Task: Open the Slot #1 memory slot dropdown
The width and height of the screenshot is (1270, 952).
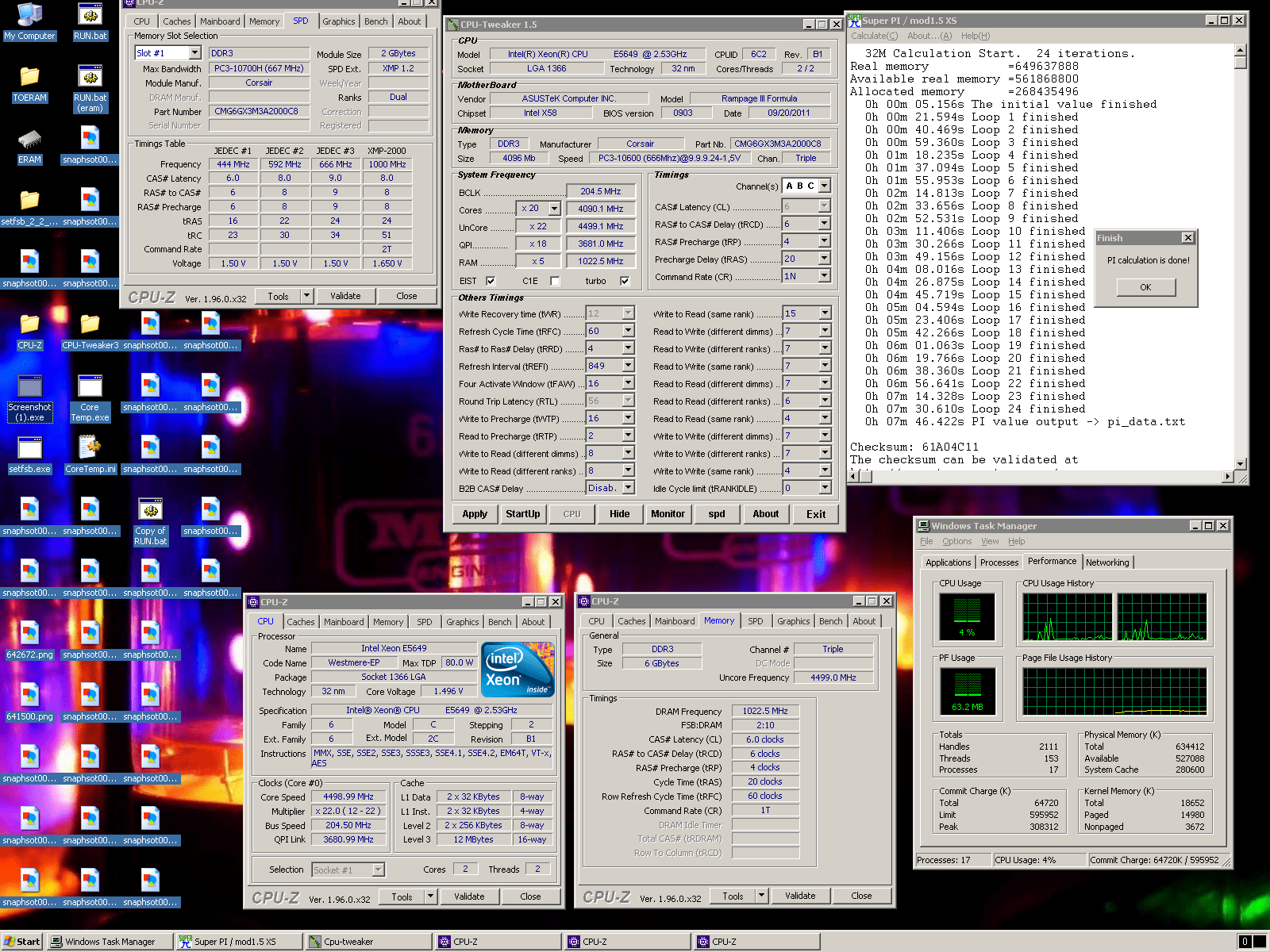Action: (x=194, y=53)
